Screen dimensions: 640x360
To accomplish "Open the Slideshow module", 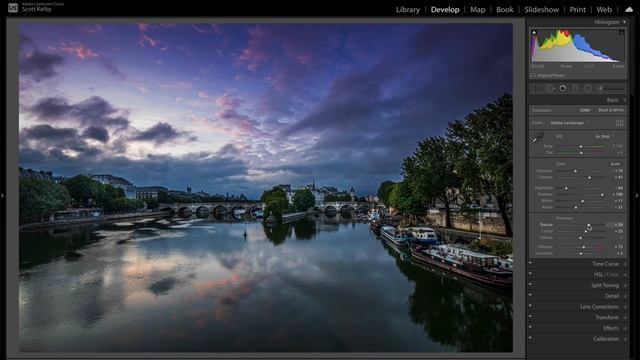I will (x=542, y=9).
